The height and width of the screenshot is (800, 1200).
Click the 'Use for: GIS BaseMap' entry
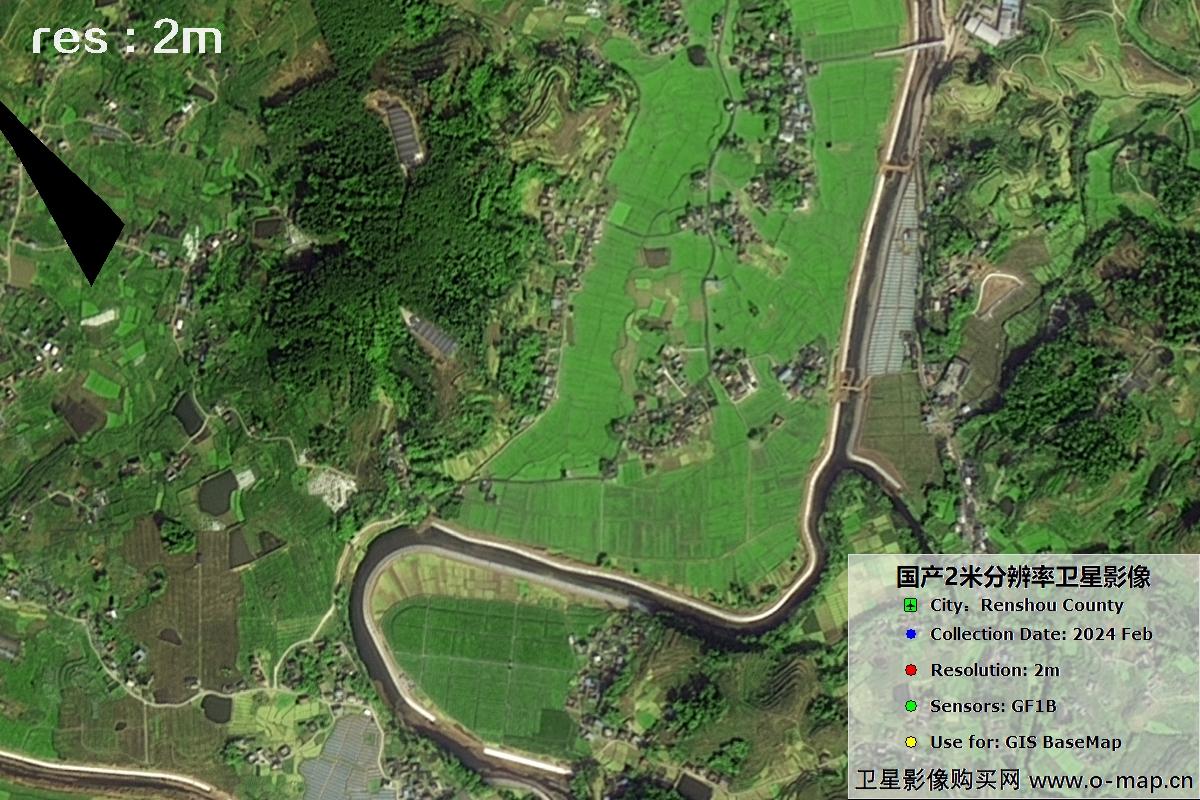point(1025,742)
